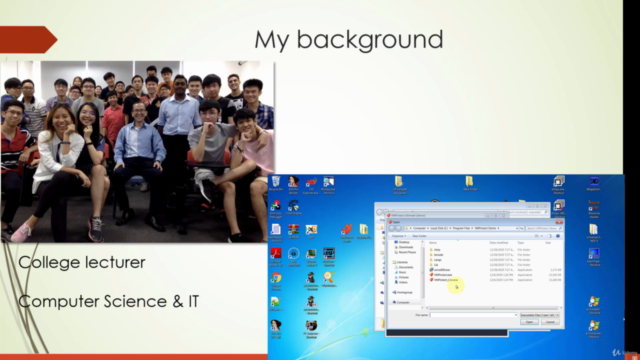Click Local Disk (C:) in address breadcrumb
This screenshot has width=640, height=360.
(439, 228)
